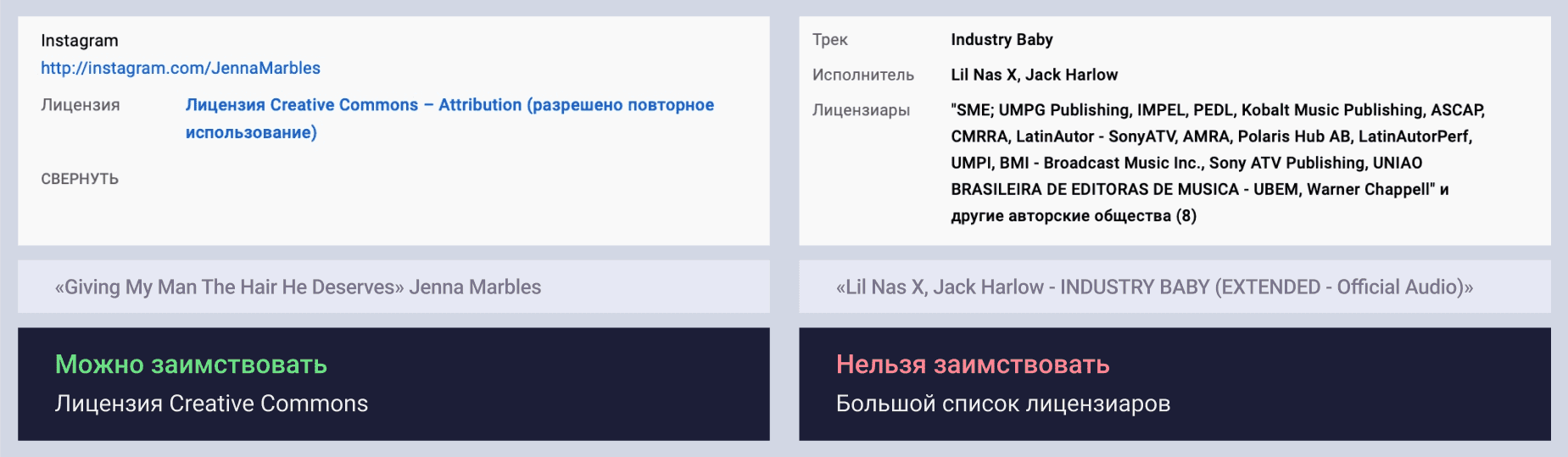
Task: Click the INDUSTRY BABY Extended Official Audio caption
Action: click(x=1154, y=287)
